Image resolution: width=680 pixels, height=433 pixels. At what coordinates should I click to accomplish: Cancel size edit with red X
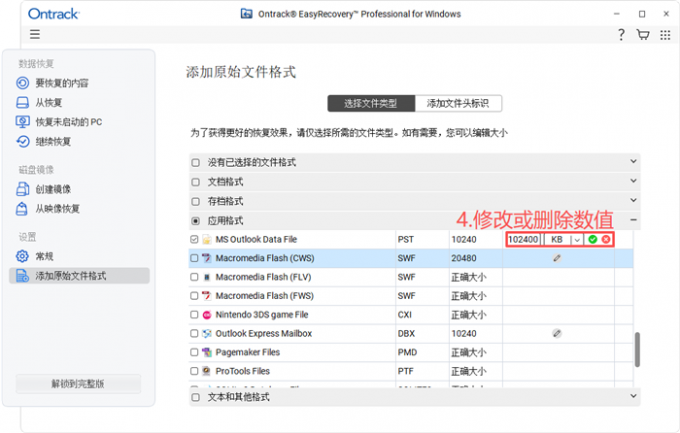(606, 239)
